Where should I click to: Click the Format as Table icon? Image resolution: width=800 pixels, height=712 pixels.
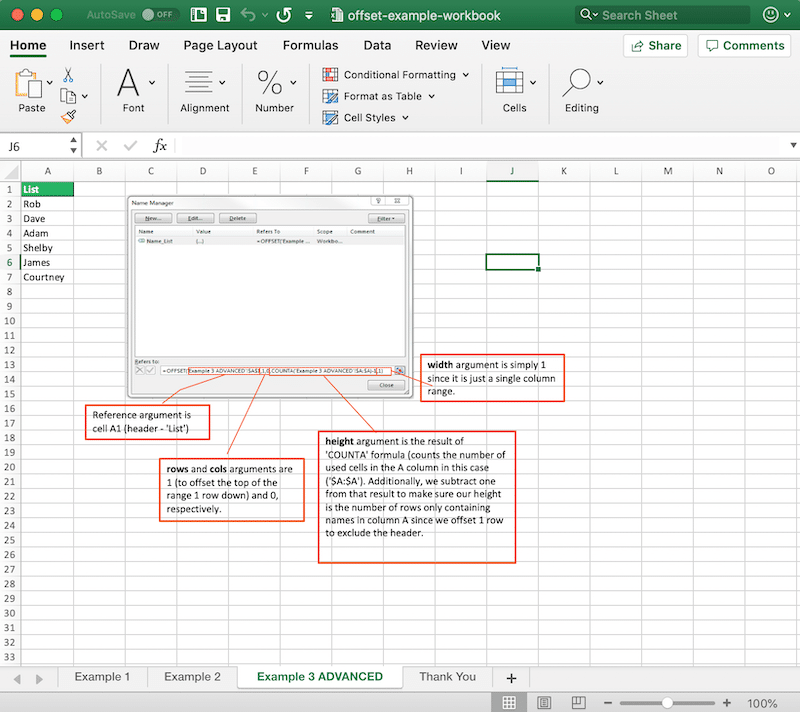(330, 96)
